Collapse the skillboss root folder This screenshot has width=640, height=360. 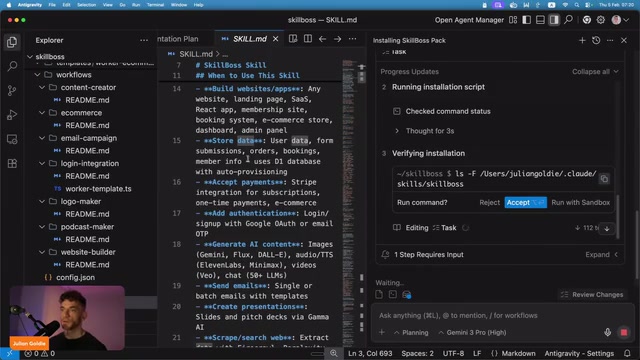click(30, 57)
